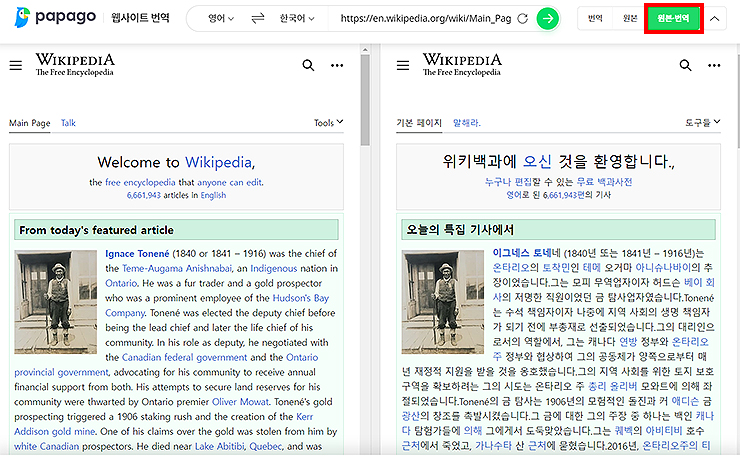Click the Wikipedia link in Welcome heading
The width and height of the screenshot is (740, 466).
click(x=219, y=162)
